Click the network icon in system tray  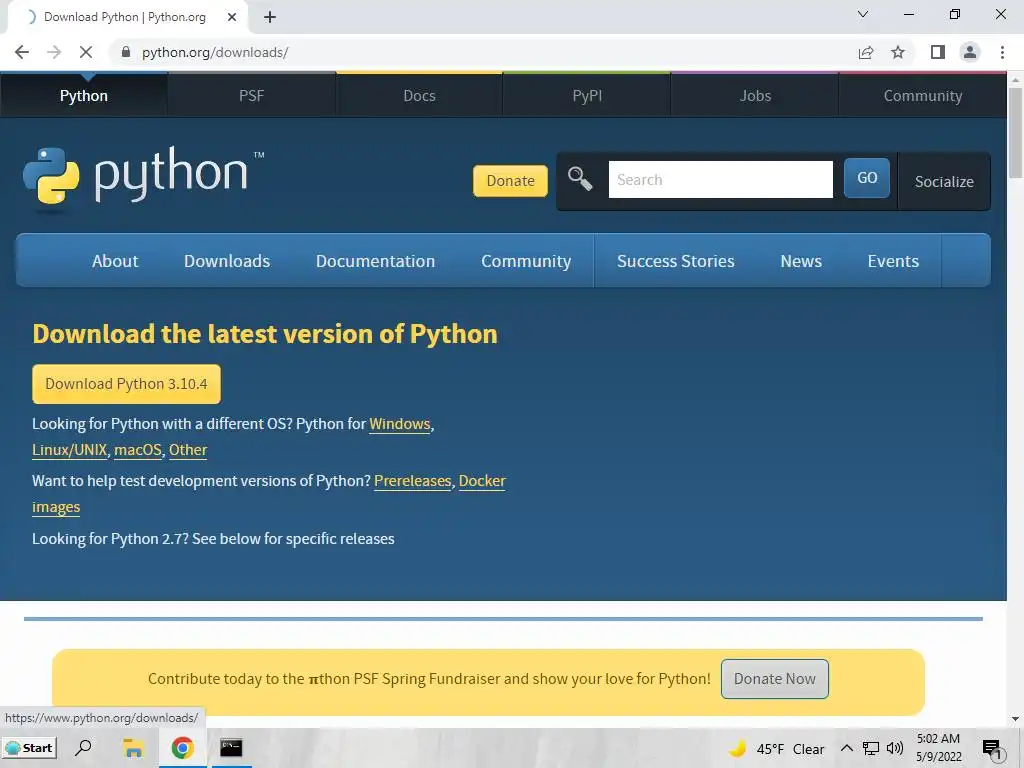871,748
